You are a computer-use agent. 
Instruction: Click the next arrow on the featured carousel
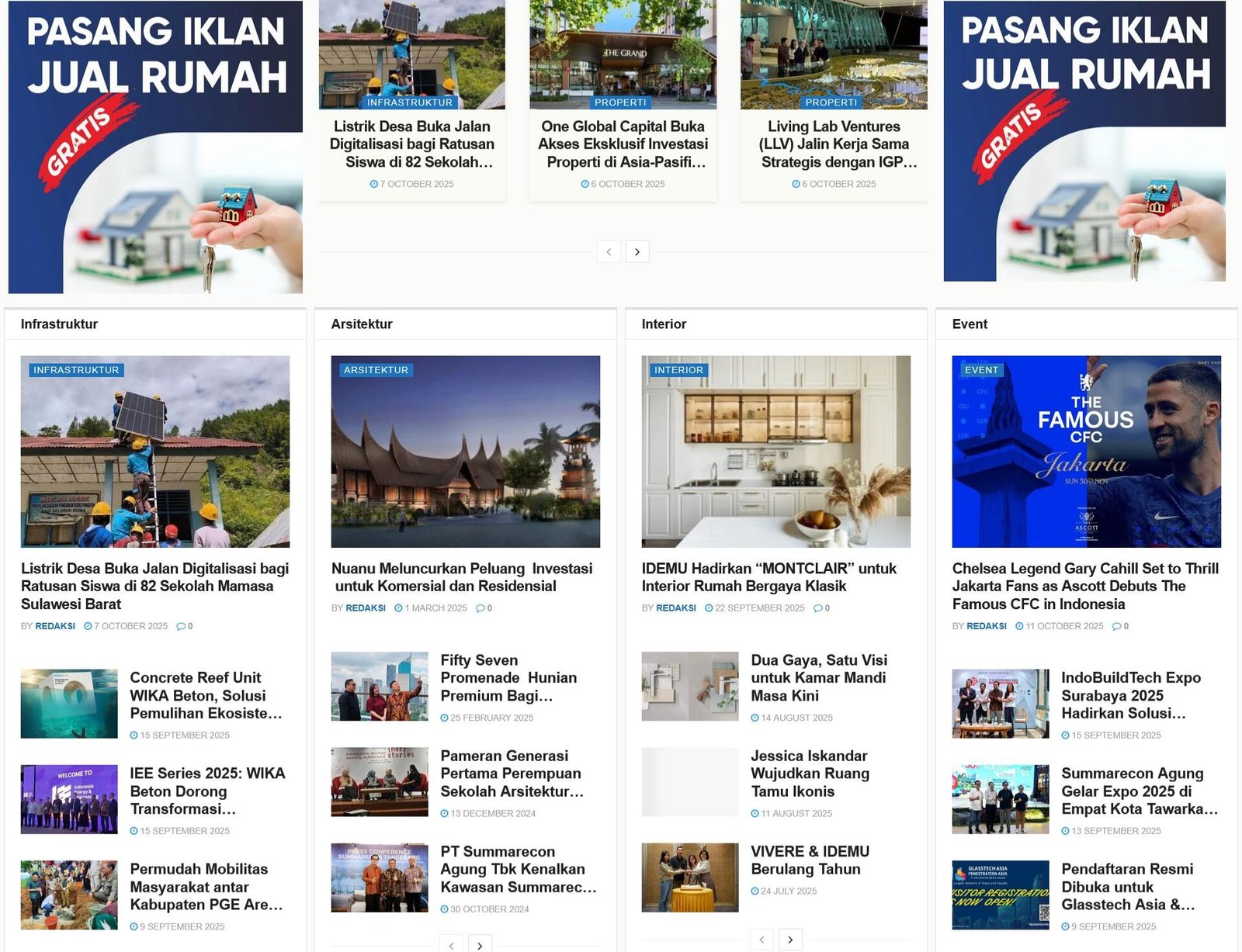pos(638,252)
